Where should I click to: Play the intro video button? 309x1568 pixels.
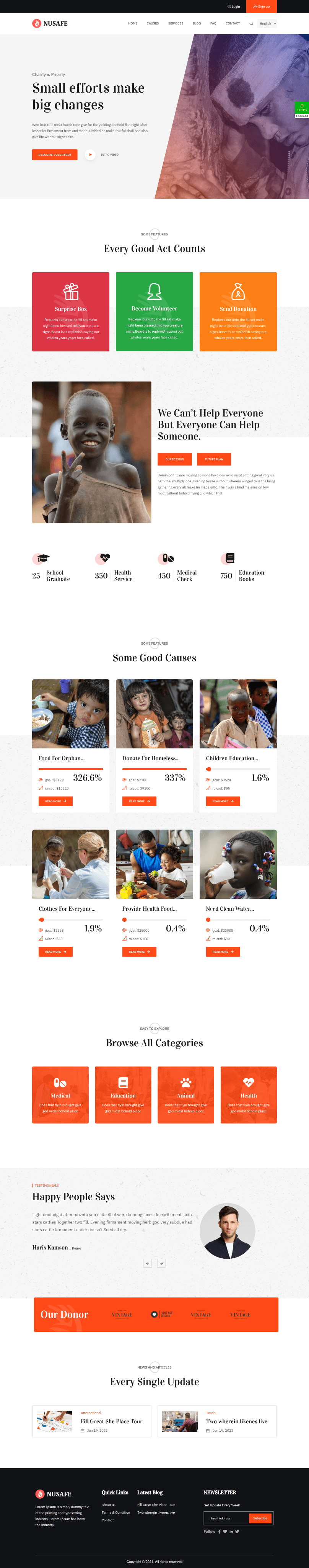coord(90,155)
